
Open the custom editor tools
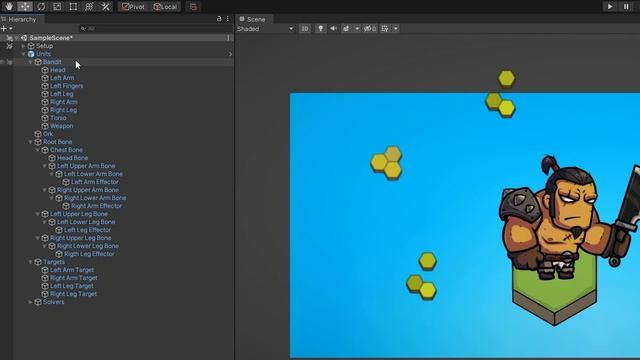tap(105, 7)
